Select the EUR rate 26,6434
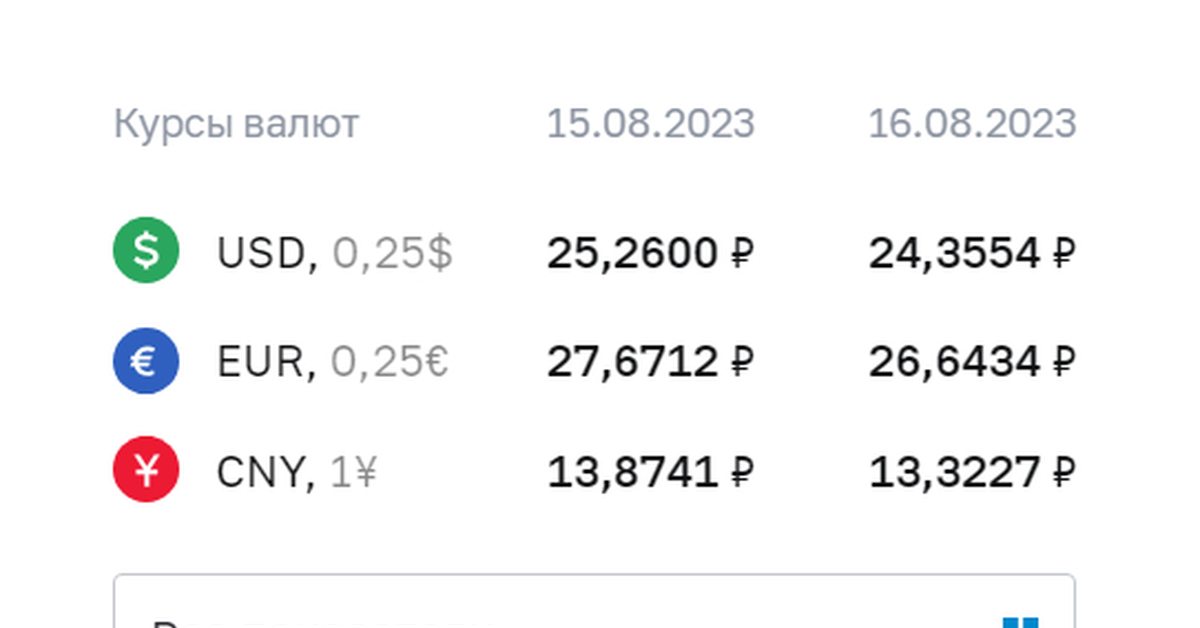 pyautogui.click(x=954, y=362)
